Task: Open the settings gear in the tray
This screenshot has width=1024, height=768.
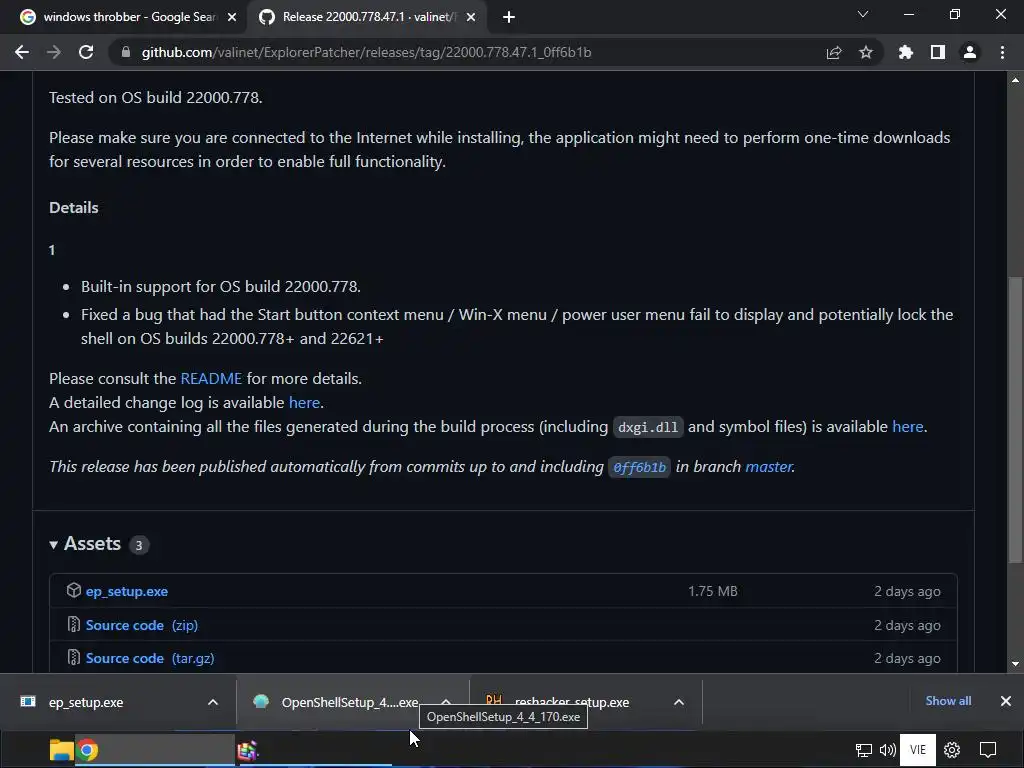Action: [952, 750]
